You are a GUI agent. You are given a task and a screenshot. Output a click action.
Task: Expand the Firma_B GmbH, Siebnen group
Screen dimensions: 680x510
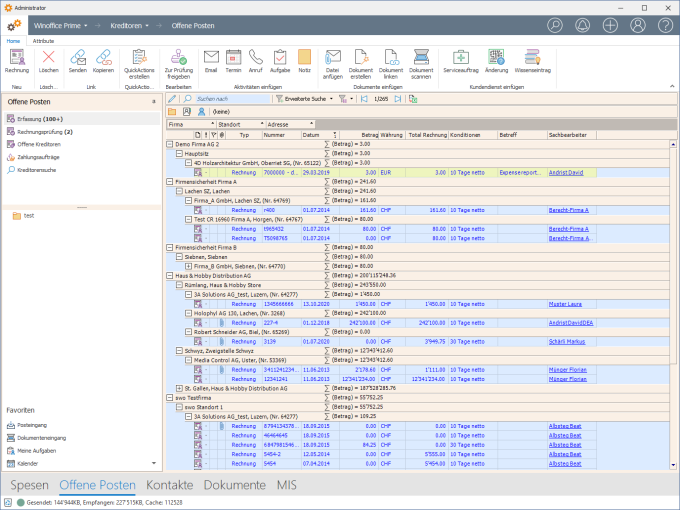click(x=187, y=266)
